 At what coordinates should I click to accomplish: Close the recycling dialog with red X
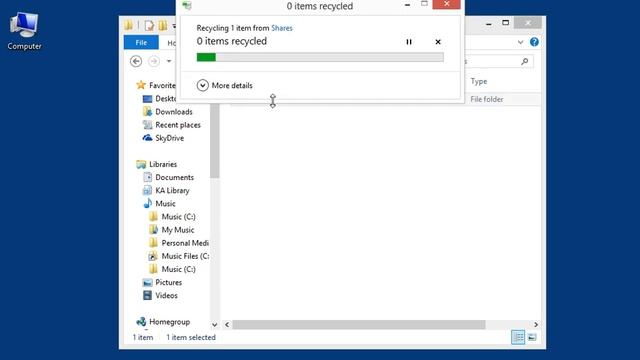(447, 4)
